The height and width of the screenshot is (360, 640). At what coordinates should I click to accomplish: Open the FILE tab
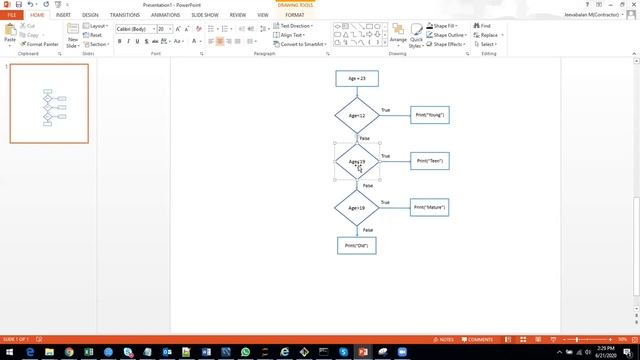(x=12, y=15)
